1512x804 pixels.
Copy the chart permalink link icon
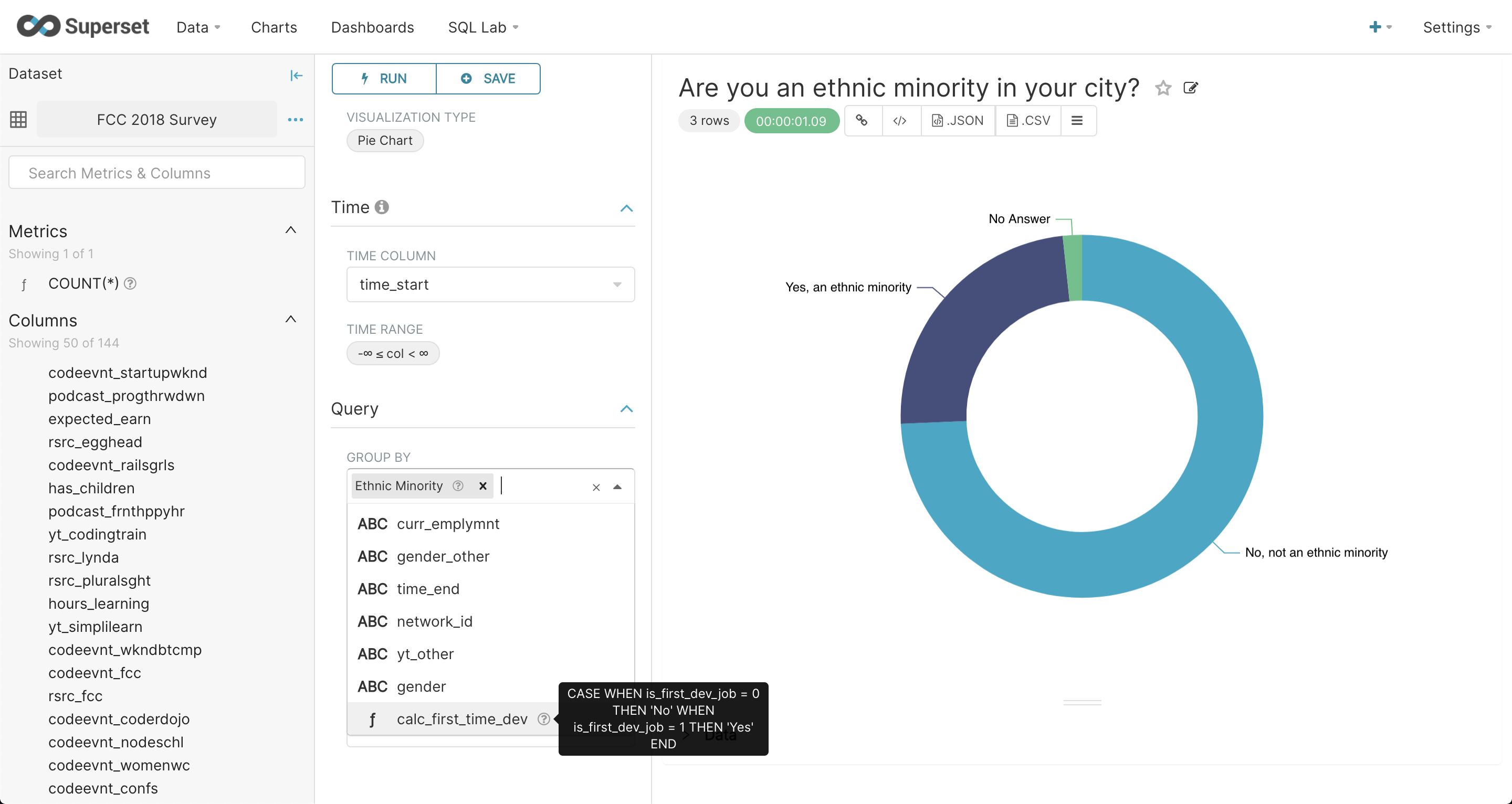click(862, 120)
